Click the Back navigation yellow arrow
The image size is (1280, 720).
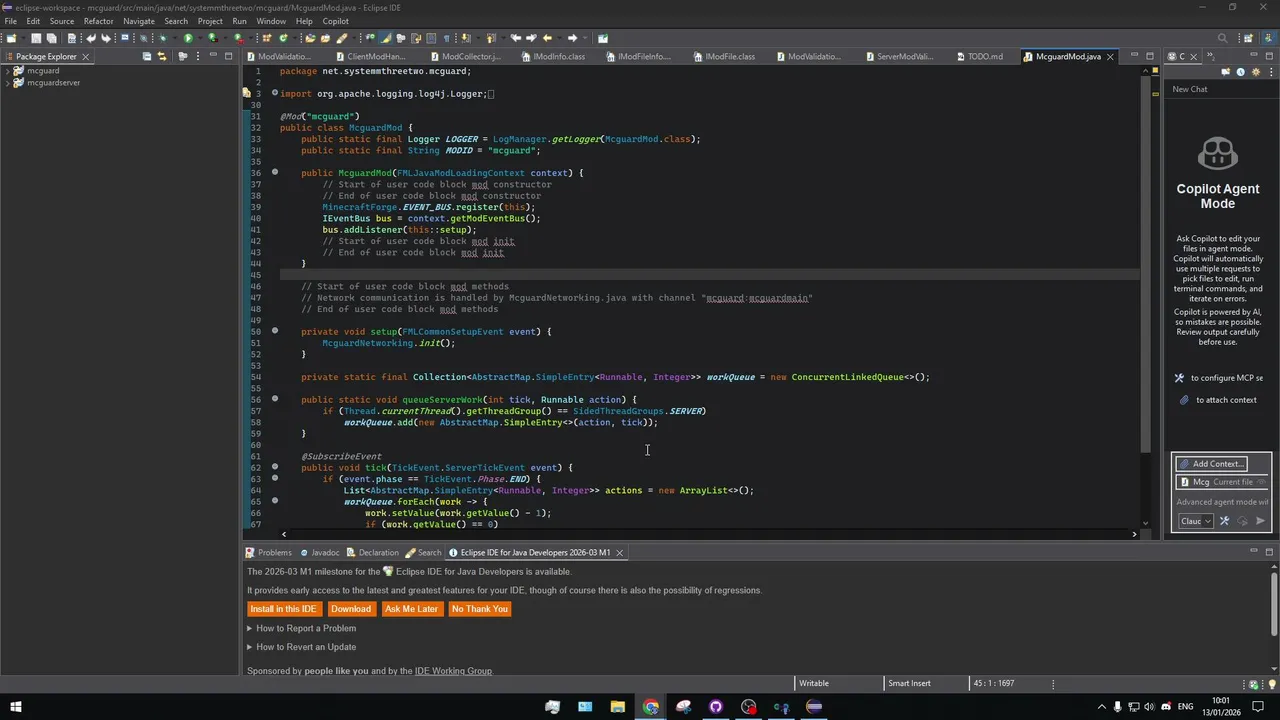point(547,38)
